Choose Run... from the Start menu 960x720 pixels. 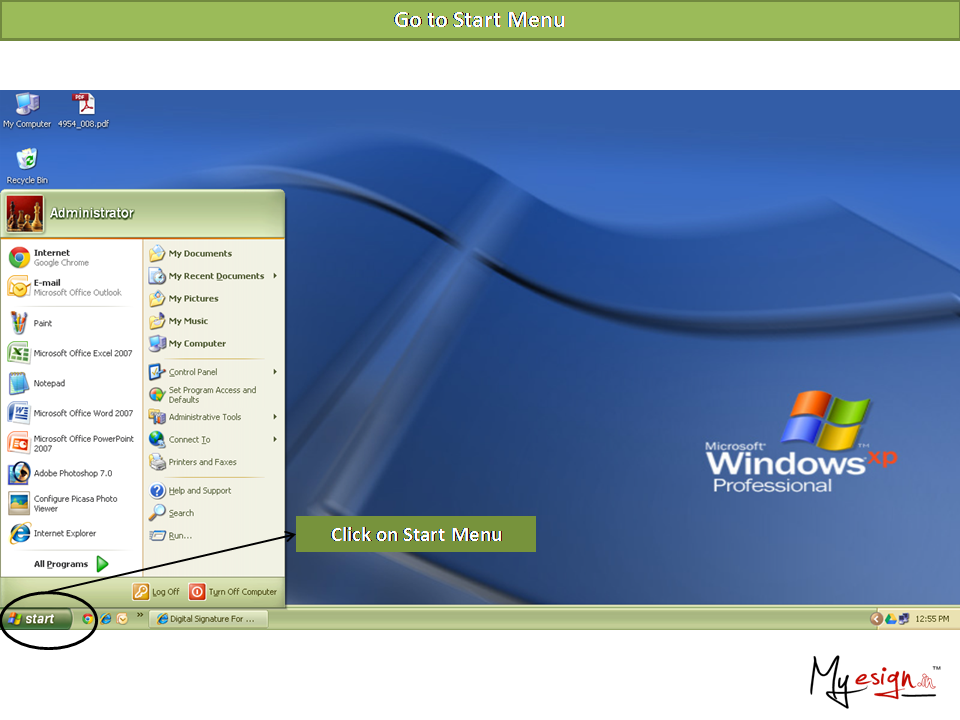[179, 536]
